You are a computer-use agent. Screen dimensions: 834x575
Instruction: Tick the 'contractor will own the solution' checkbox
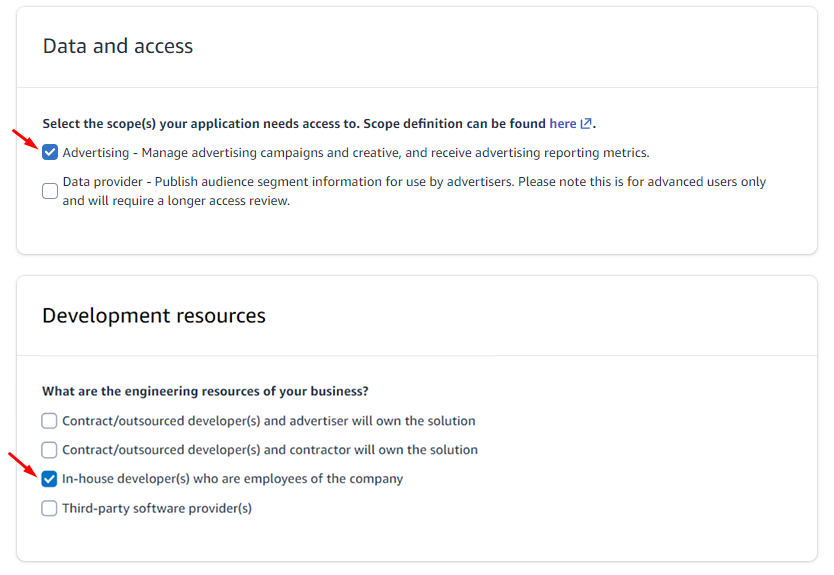coord(50,450)
